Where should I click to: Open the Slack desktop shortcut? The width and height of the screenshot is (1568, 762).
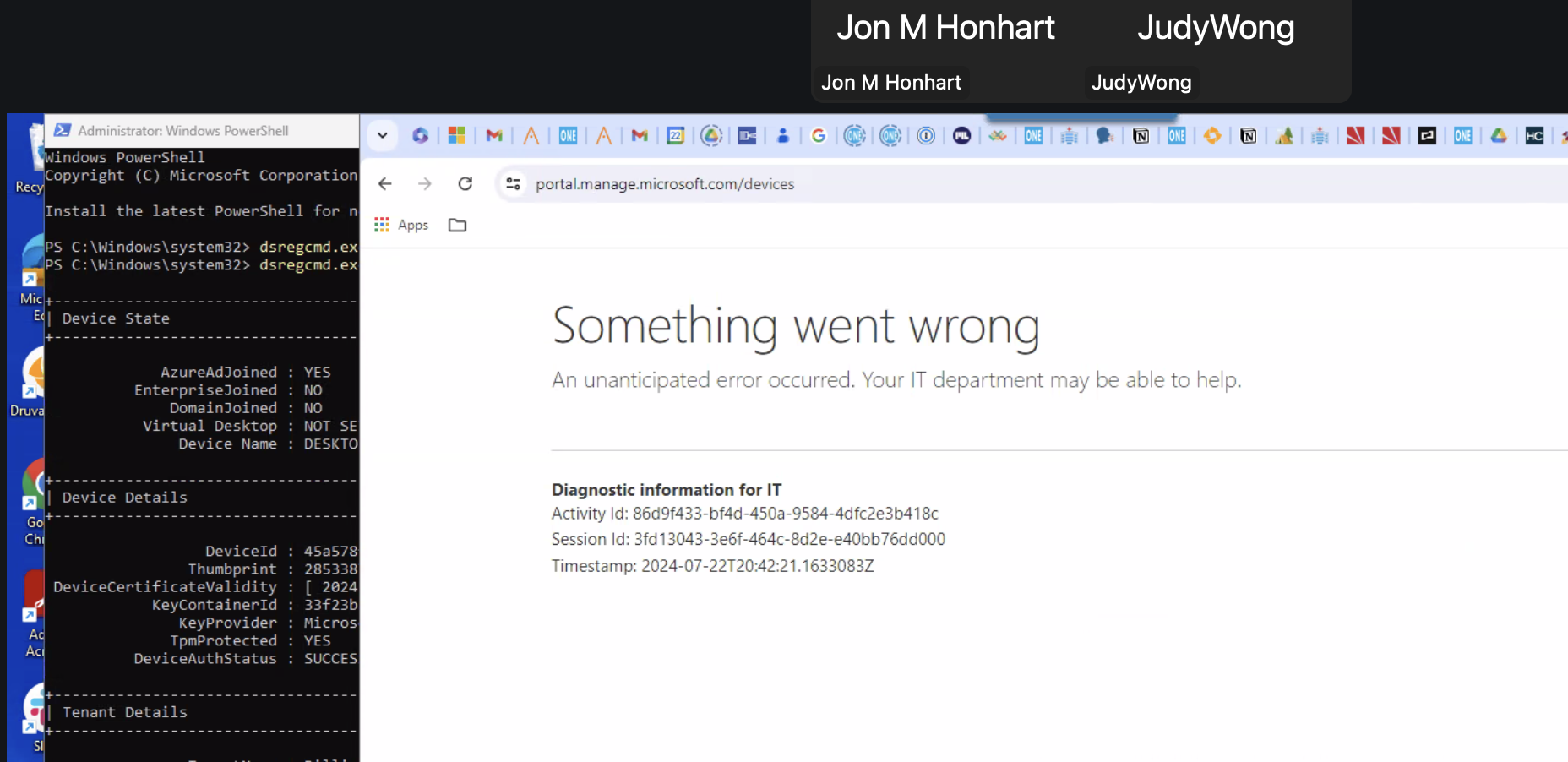tap(35, 716)
